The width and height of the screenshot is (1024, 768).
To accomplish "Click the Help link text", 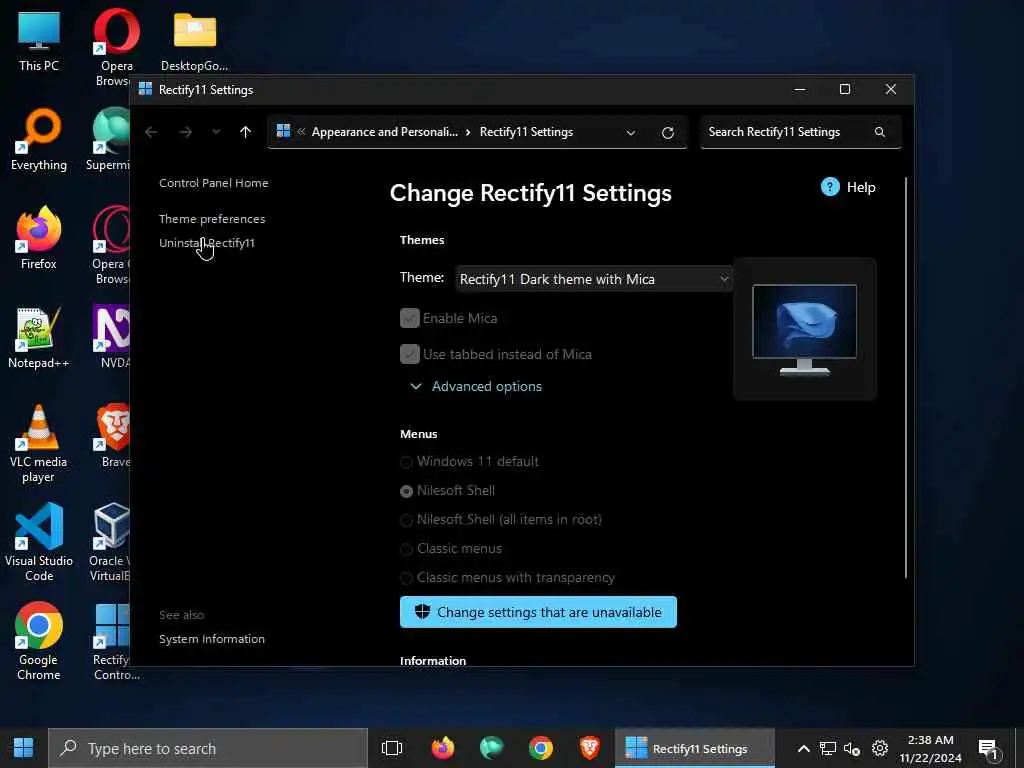I will coord(861,187).
